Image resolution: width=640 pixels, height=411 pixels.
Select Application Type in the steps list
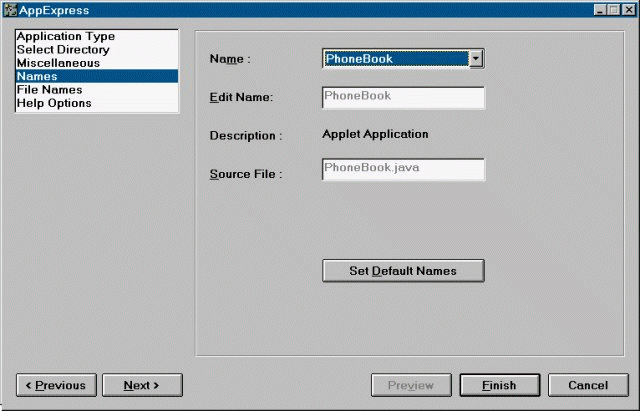point(66,36)
